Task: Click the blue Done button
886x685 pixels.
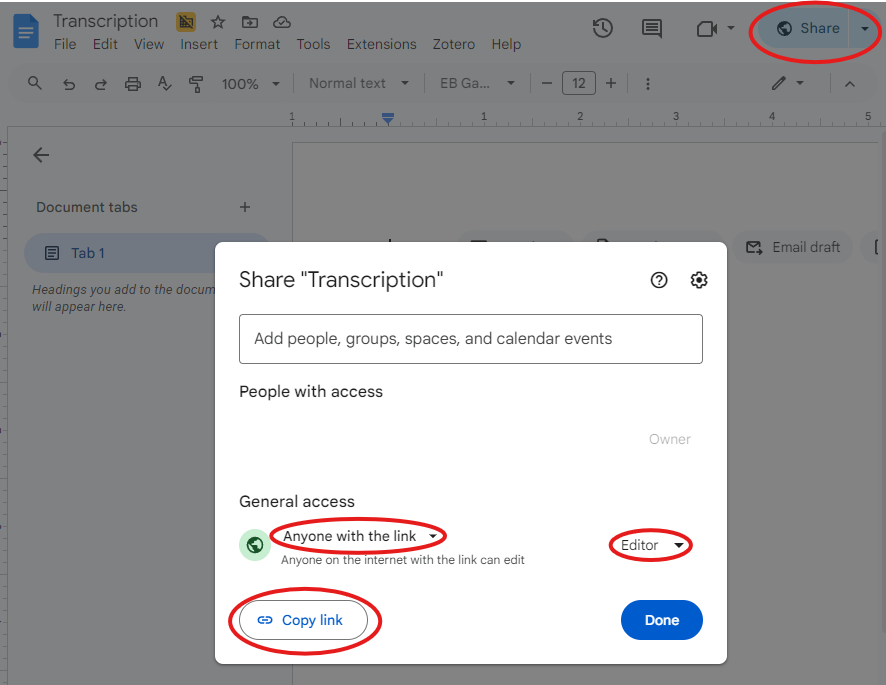Action: (661, 620)
